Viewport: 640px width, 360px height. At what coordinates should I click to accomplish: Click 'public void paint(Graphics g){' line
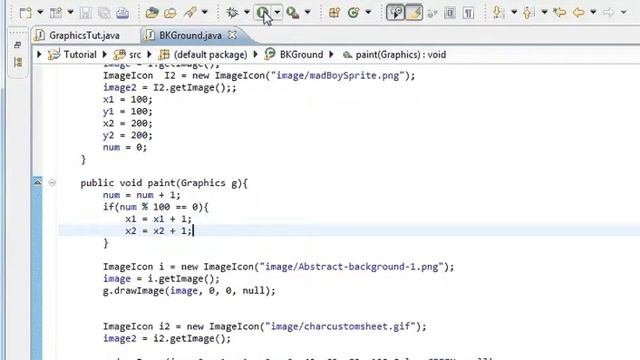click(164, 183)
